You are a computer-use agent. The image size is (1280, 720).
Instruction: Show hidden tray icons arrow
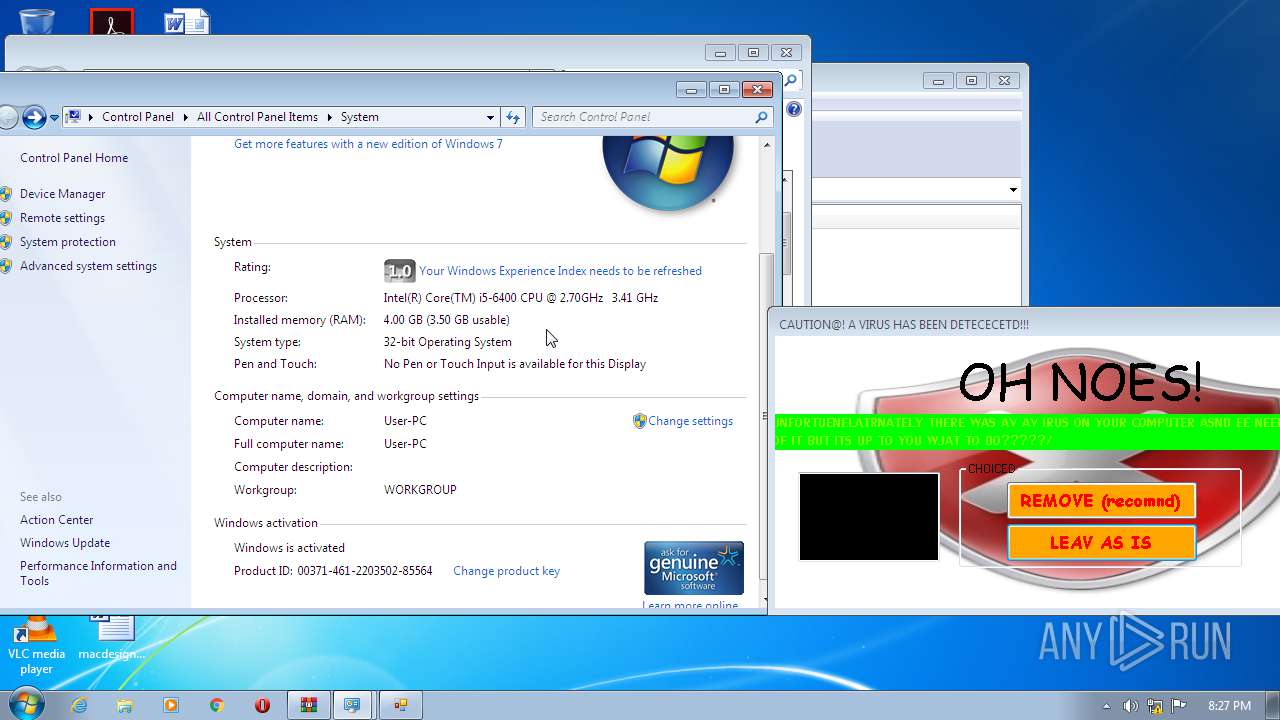[1106, 706]
